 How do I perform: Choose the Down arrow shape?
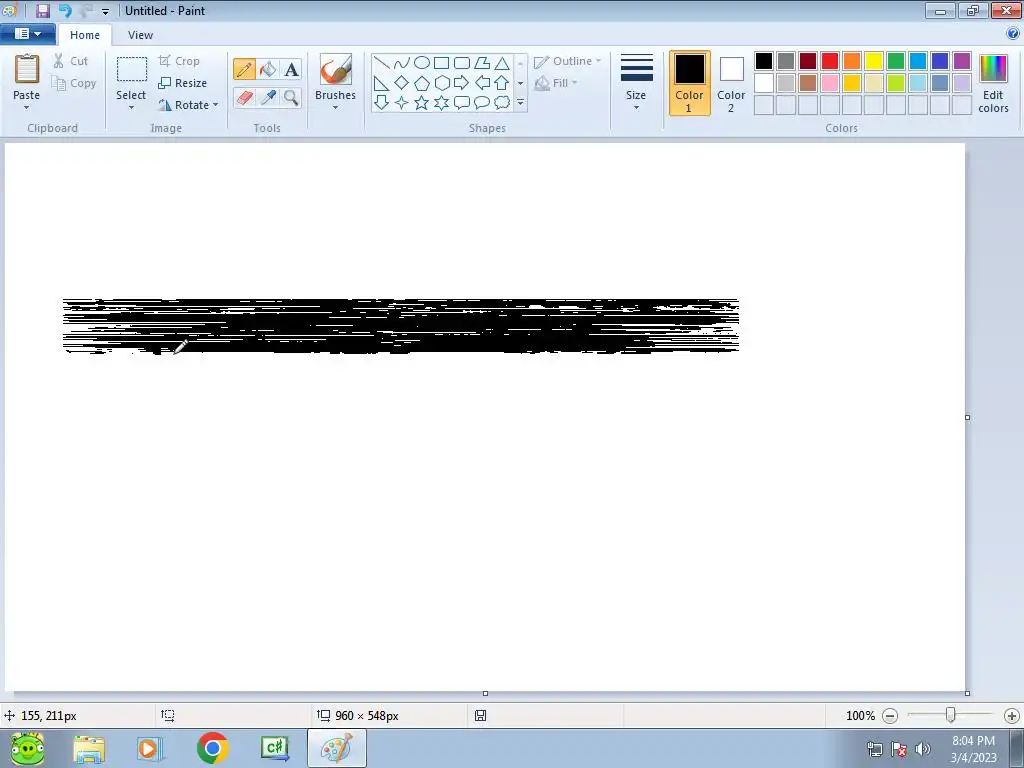tap(382, 103)
